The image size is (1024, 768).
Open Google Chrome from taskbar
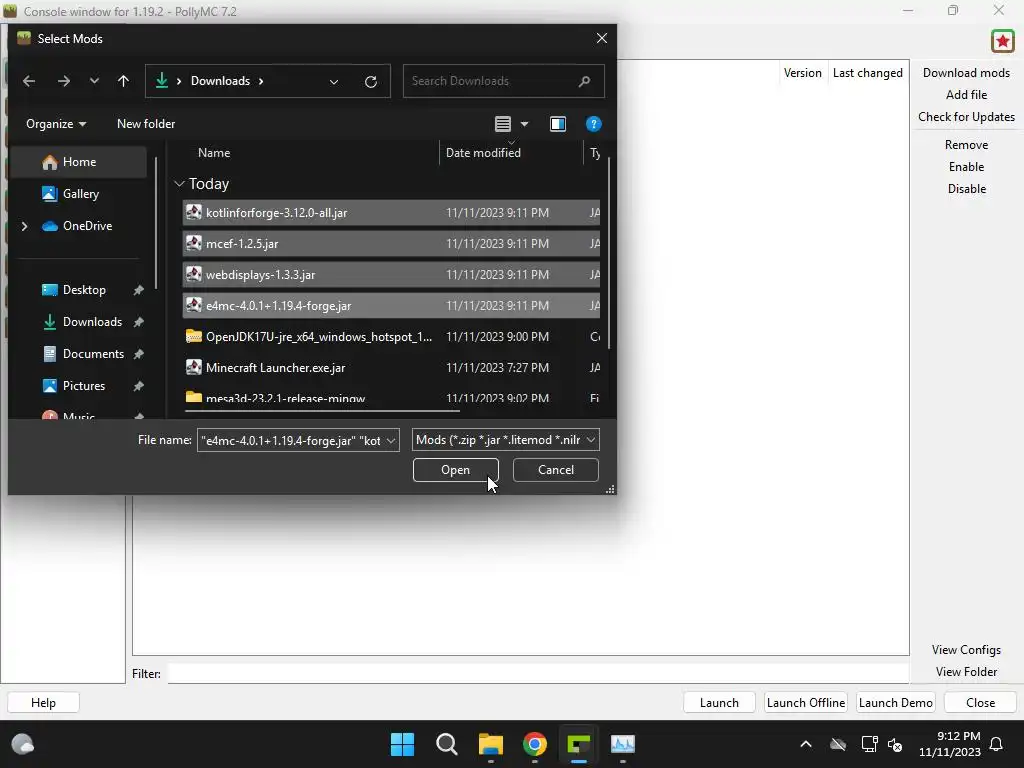click(x=535, y=744)
